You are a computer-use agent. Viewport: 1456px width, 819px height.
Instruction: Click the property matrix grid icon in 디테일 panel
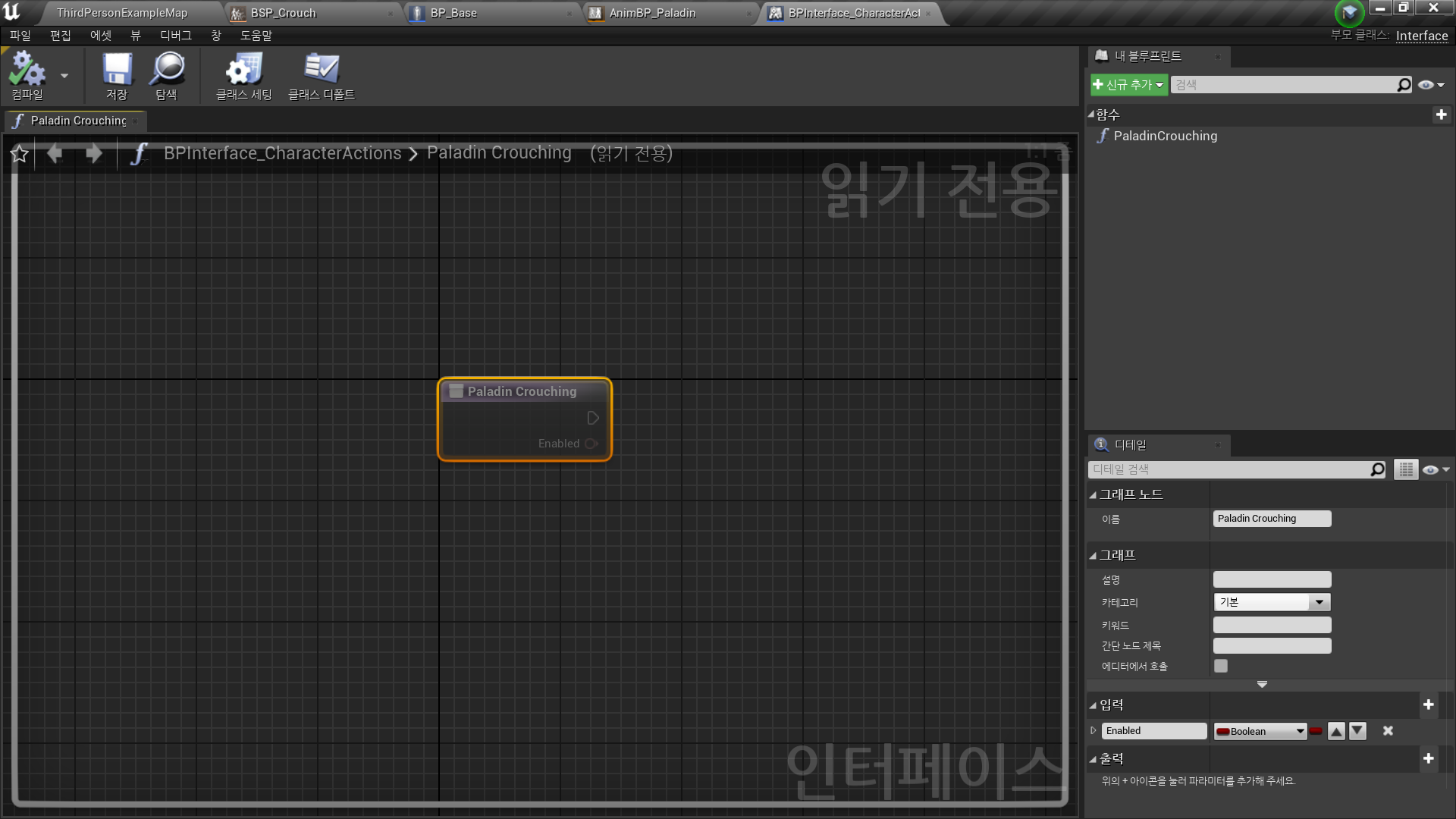pos(1406,469)
